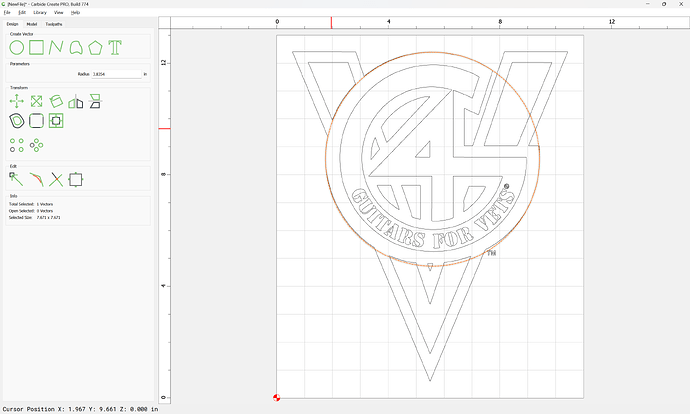The image size is (690, 414).
Task: Open the Corner rounding tool
Action: coord(36,121)
